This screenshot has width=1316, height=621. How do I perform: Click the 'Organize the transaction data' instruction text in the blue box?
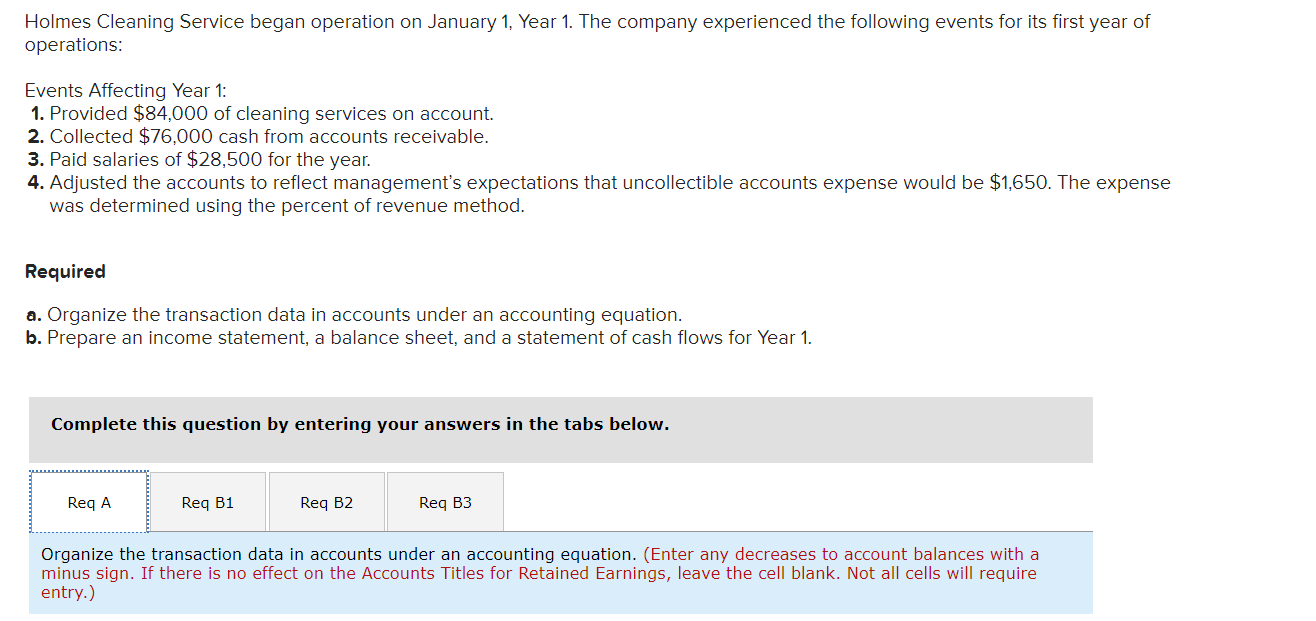click(339, 554)
